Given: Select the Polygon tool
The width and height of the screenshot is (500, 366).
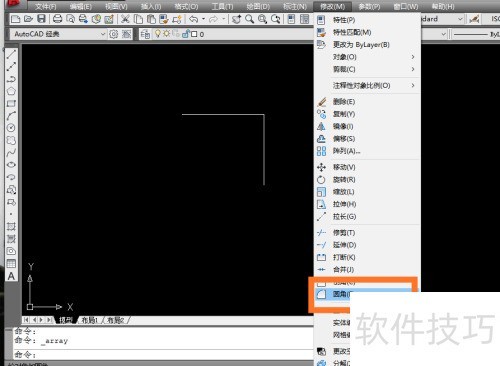Looking at the screenshot, I should 11,91.
